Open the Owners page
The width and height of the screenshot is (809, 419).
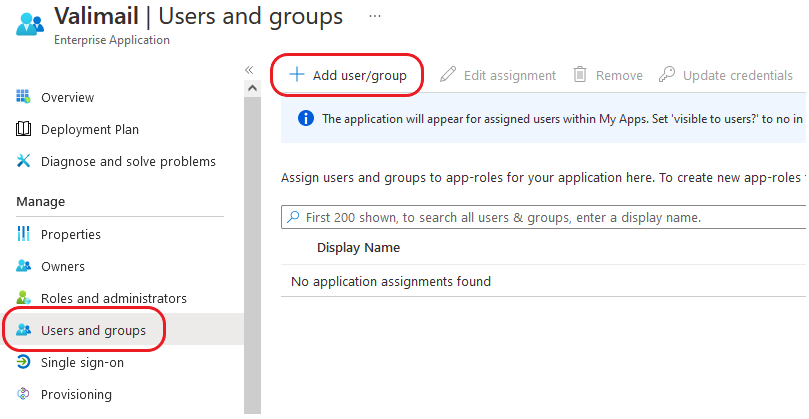[x=63, y=267]
